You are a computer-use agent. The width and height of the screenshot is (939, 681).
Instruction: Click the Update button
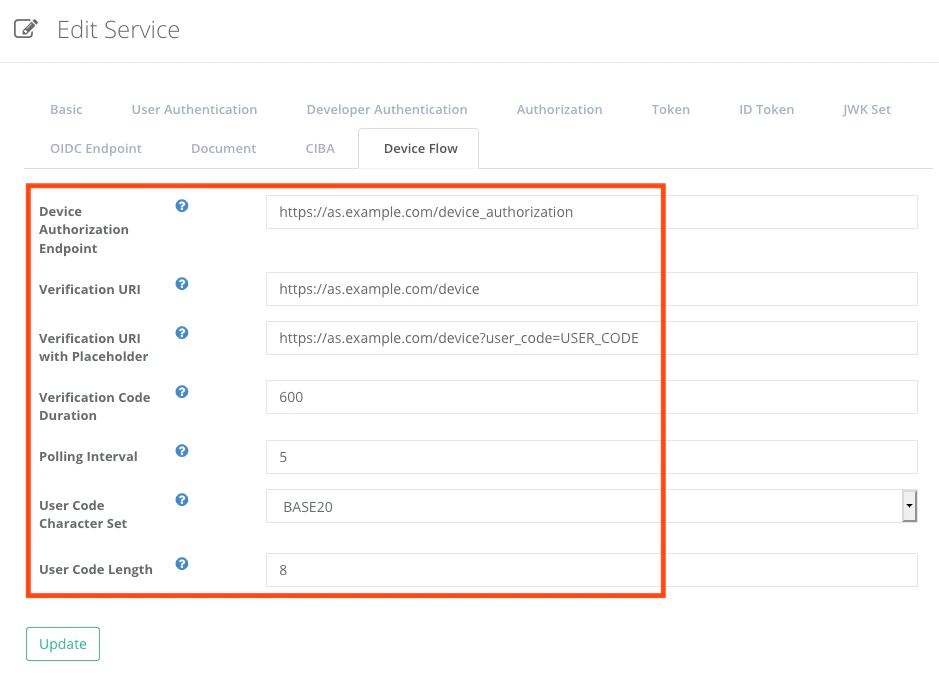tap(62, 644)
